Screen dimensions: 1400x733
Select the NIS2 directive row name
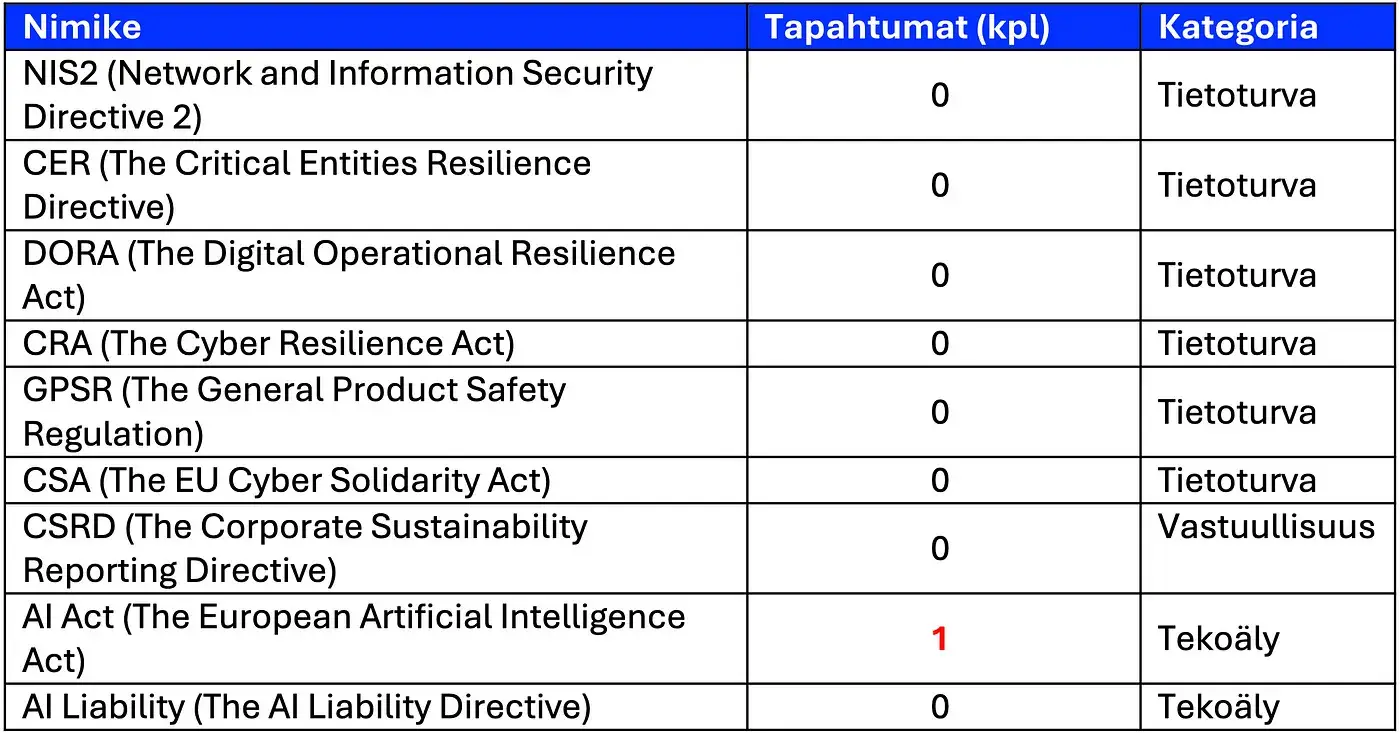[375, 95]
